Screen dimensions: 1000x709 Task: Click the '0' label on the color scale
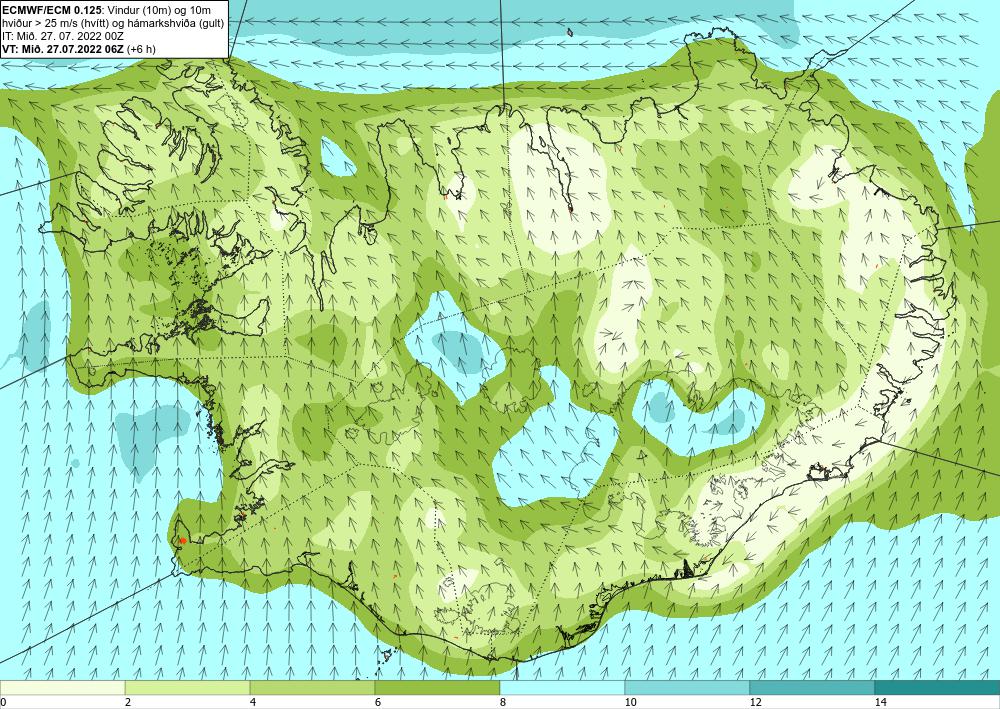3,702
